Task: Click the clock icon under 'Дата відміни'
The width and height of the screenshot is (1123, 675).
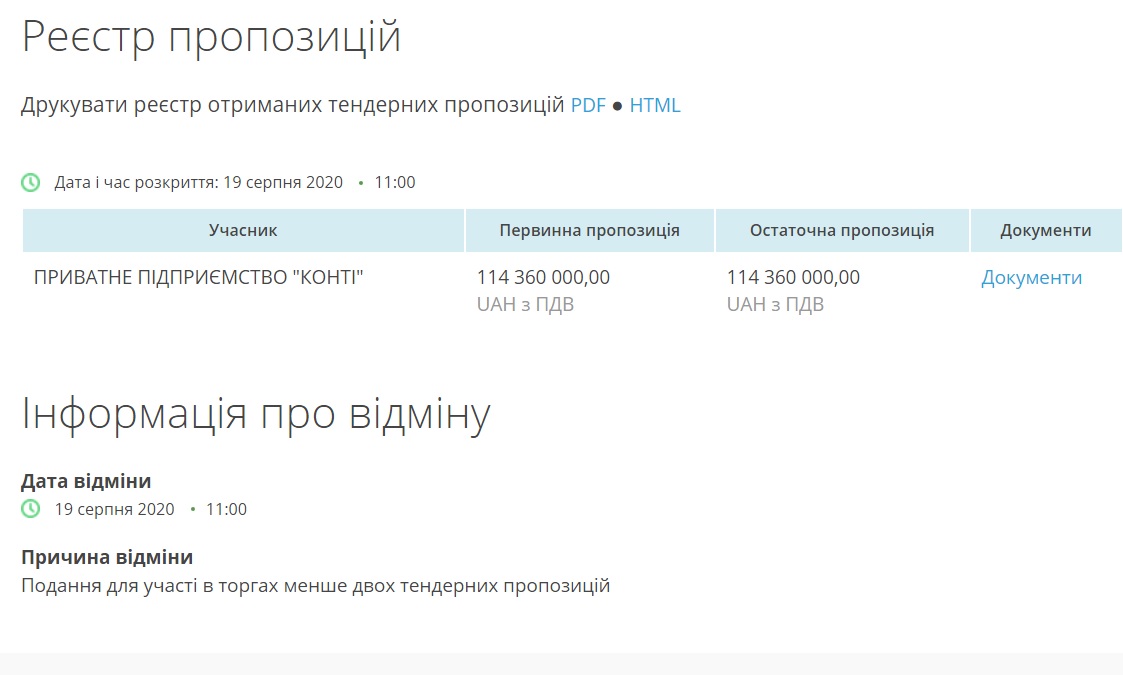Action: pos(31,509)
